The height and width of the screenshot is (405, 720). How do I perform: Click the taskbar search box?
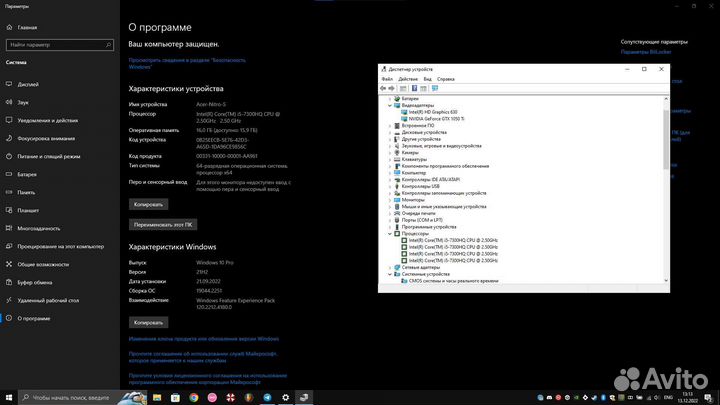[x=83, y=397]
